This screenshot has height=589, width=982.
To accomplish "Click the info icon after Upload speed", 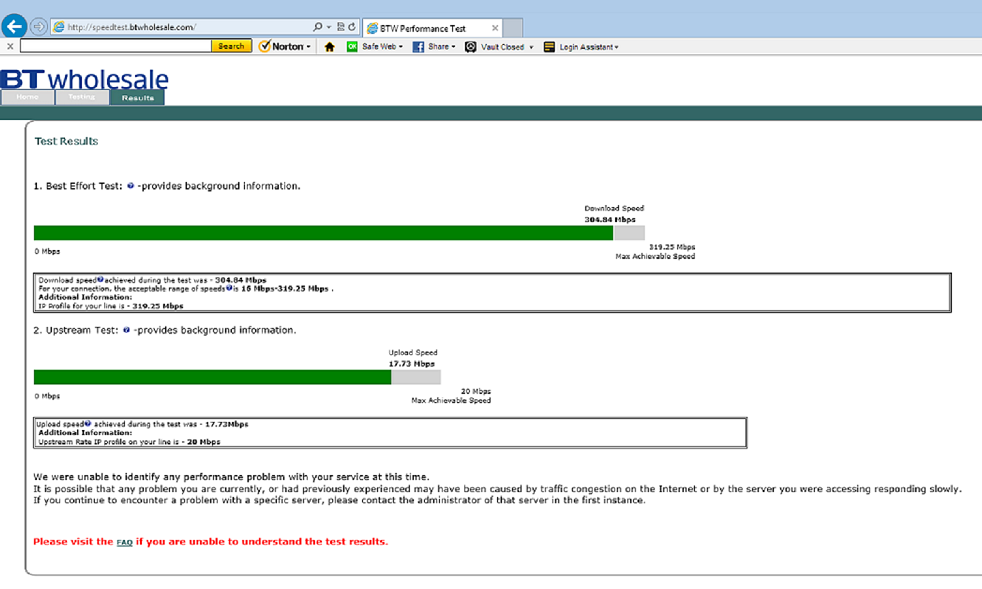I will point(88,424).
